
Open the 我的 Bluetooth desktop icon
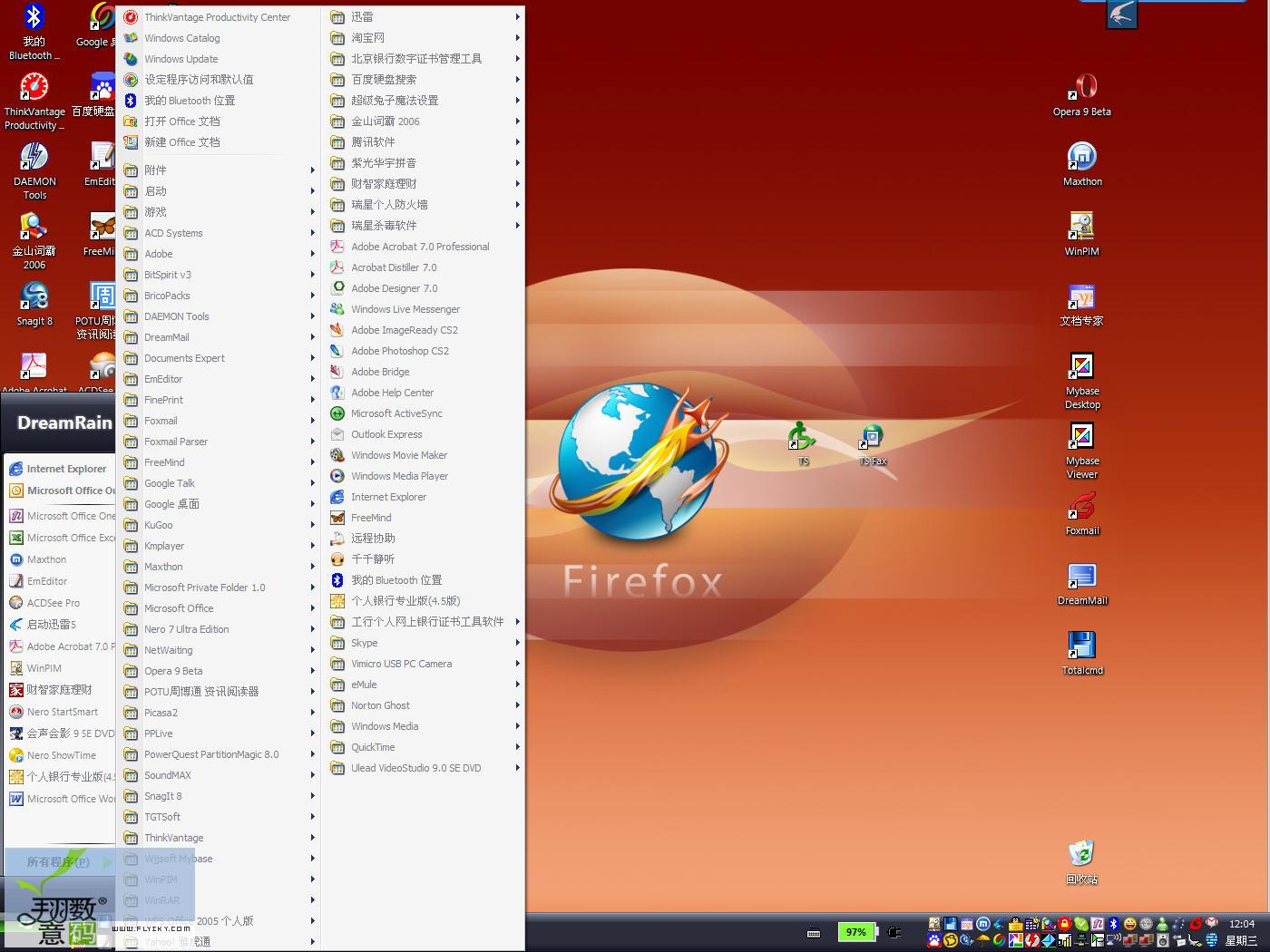coord(34,32)
